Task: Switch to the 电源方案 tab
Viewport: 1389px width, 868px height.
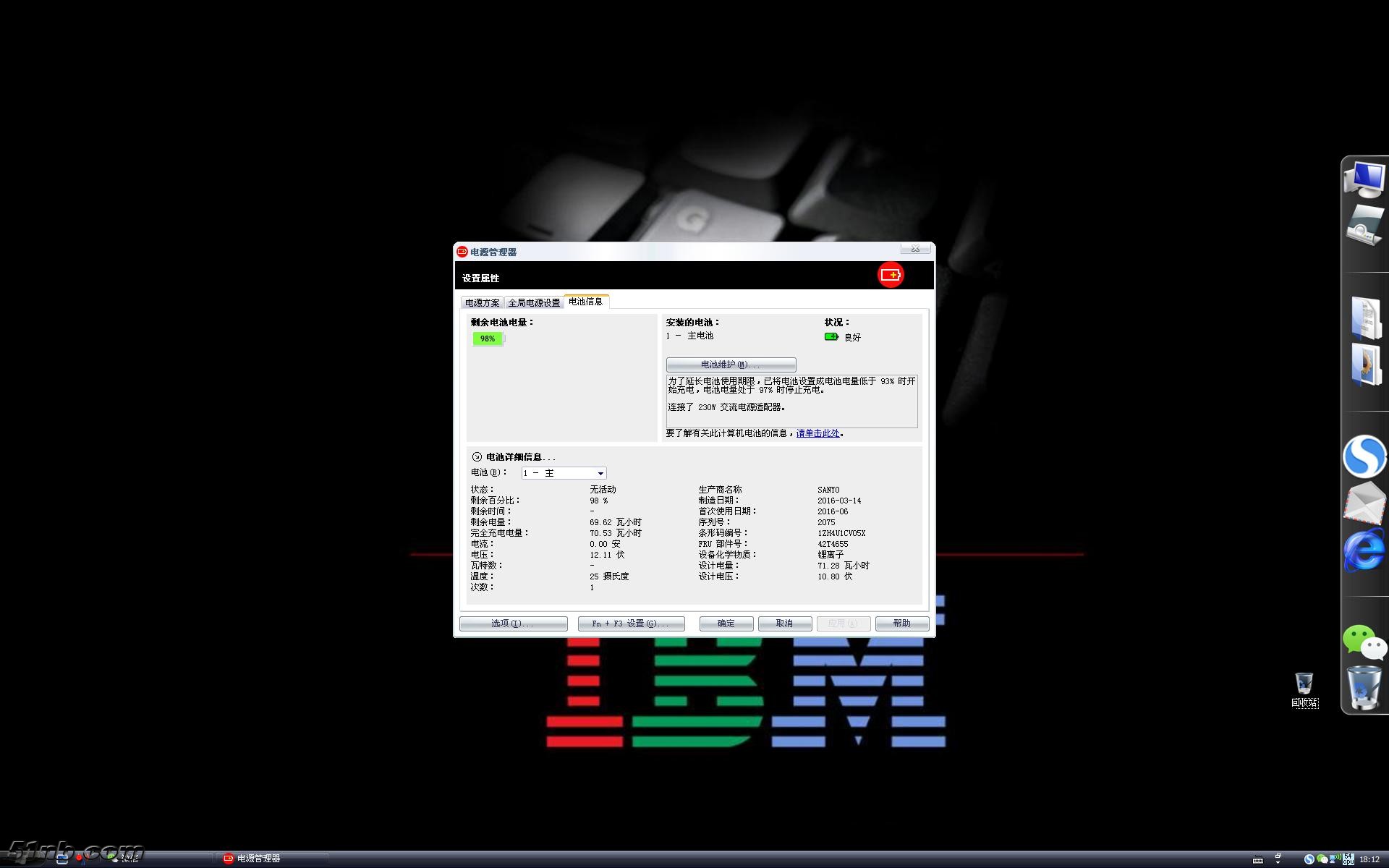Action: (482, 302)
